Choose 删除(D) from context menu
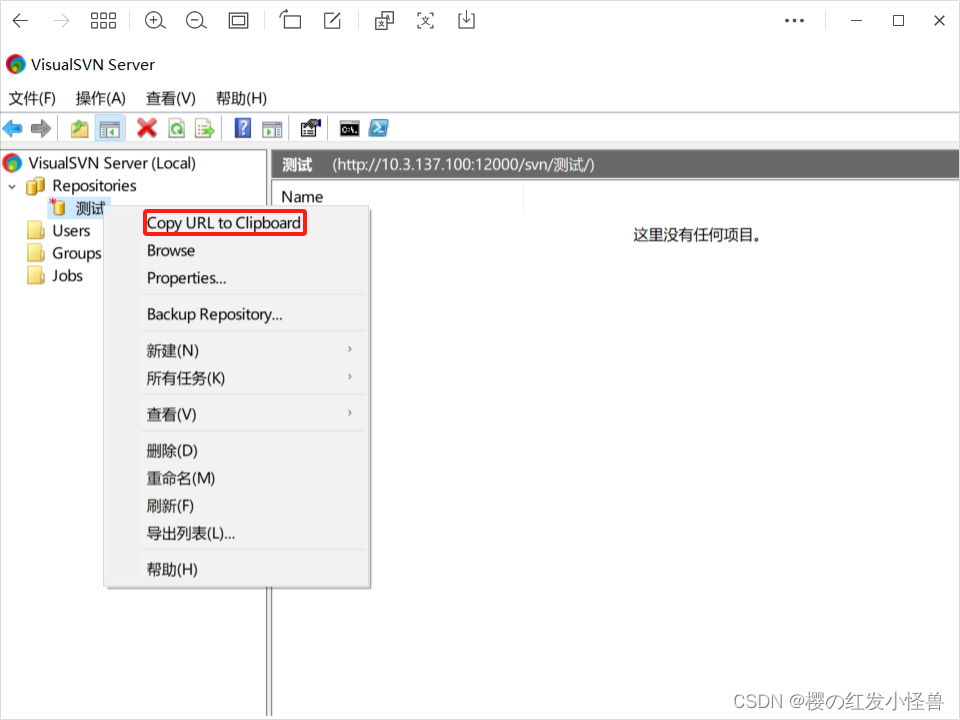Image resolution: width=960 pixels, height=720 pixels. coord(172,451)
